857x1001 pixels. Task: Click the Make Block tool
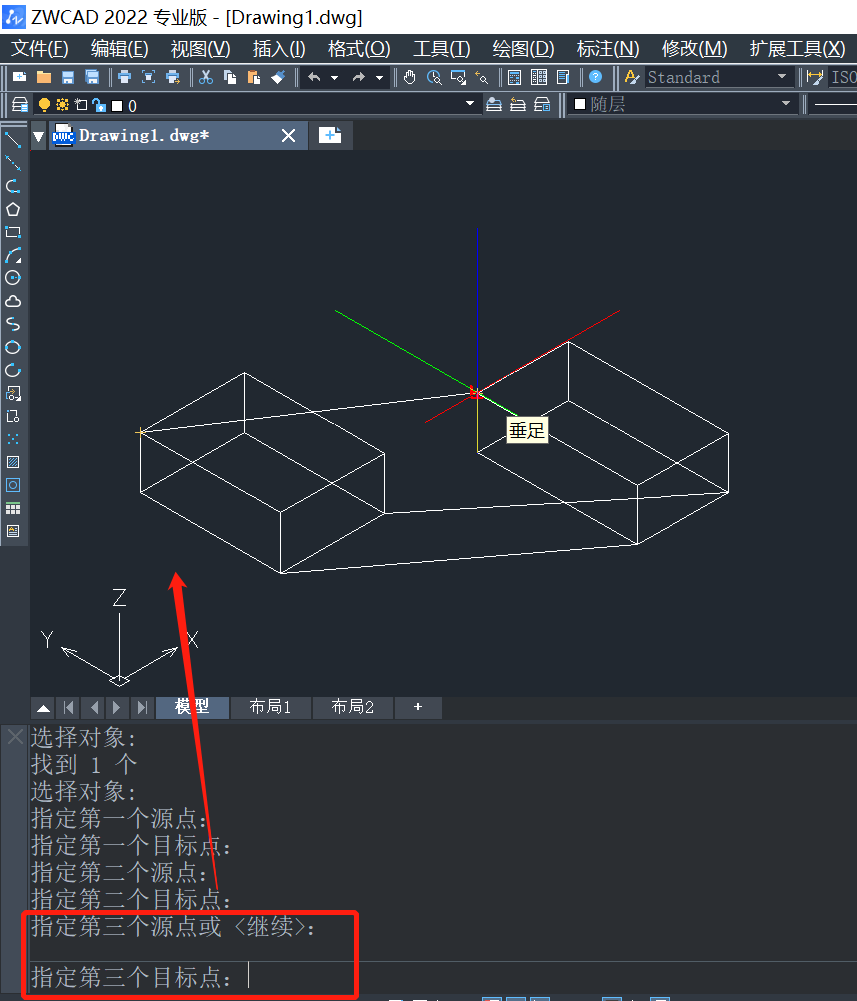[13, 416]
